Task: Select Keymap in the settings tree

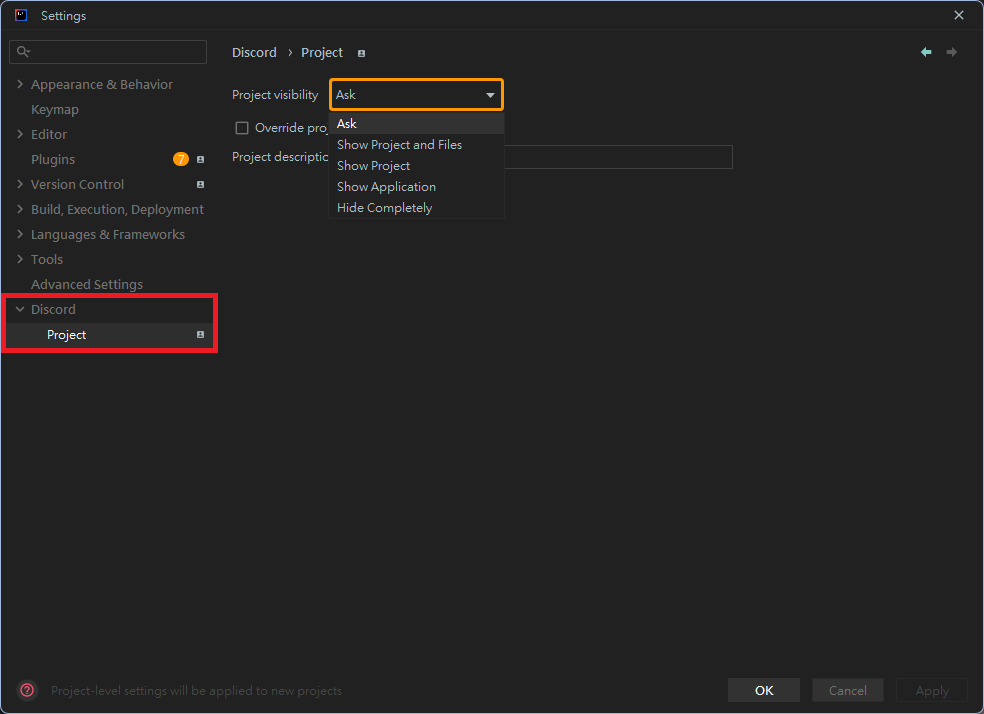Action: pyautogui.click(x=55, y=109)
